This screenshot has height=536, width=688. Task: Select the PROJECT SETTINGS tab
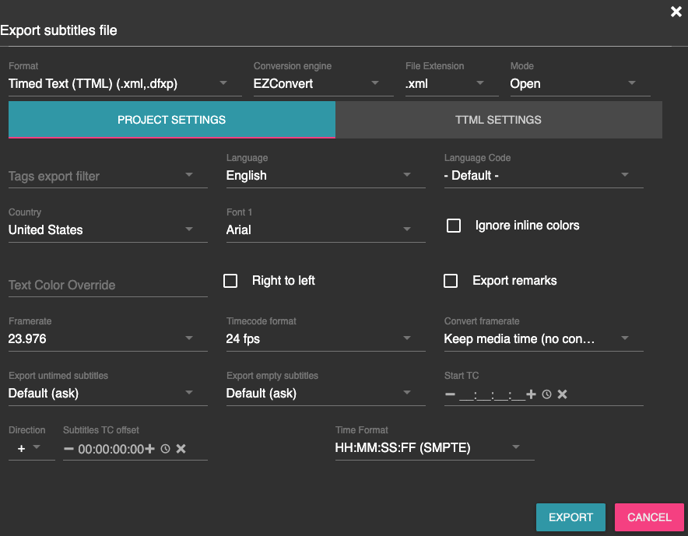pos(171,120)
